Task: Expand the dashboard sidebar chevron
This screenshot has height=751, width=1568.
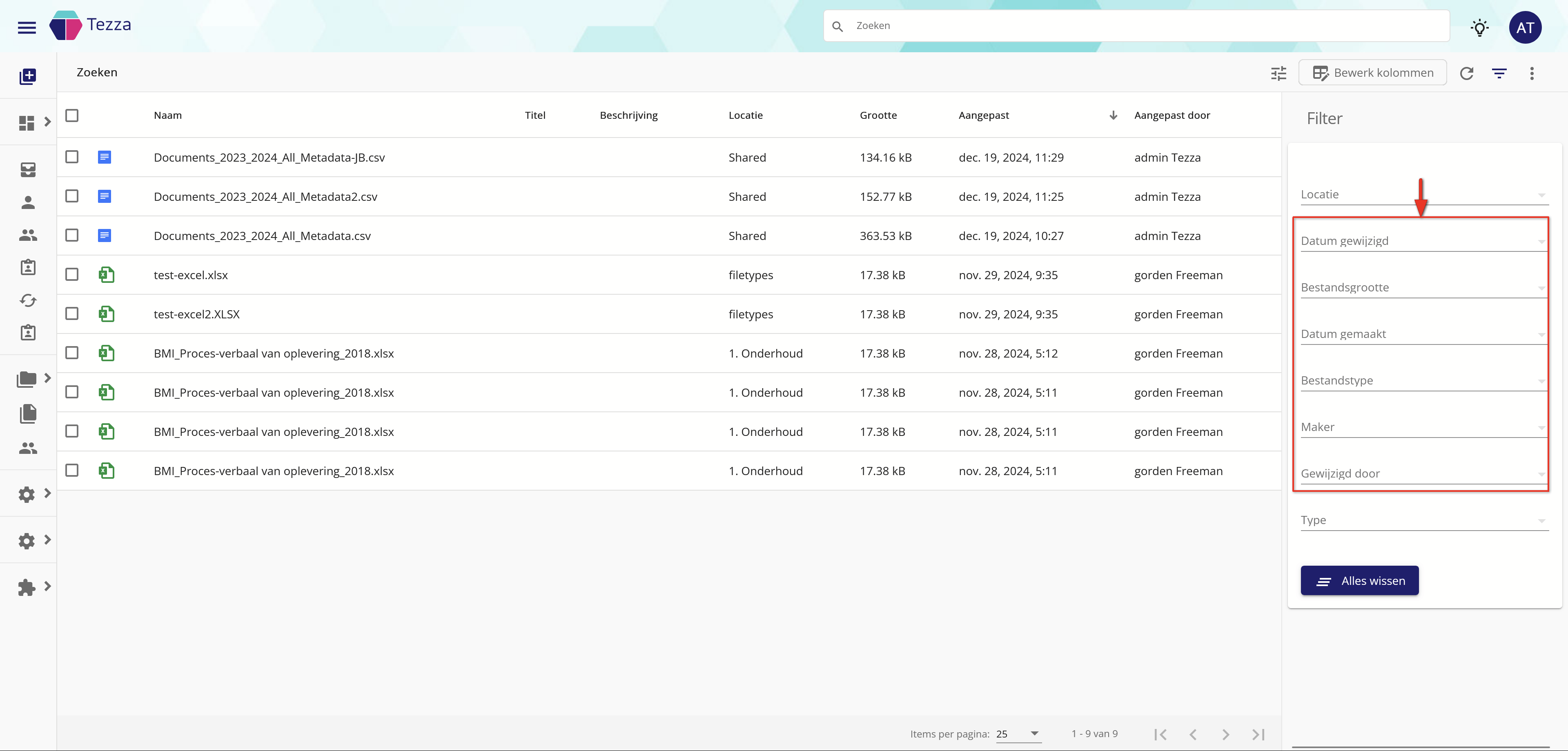Action: click(47, 122)
